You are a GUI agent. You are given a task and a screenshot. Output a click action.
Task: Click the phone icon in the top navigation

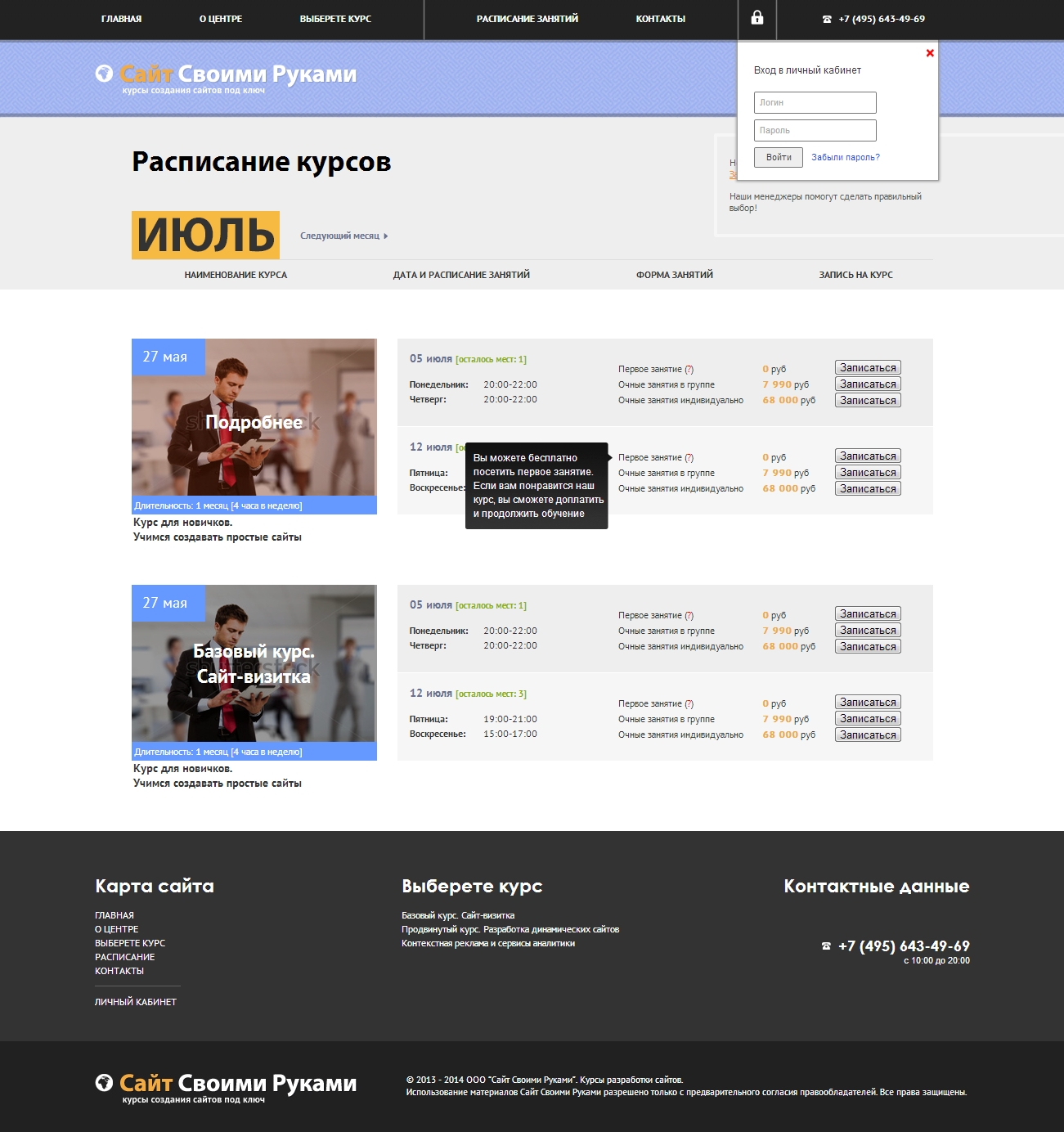(827, 19)
